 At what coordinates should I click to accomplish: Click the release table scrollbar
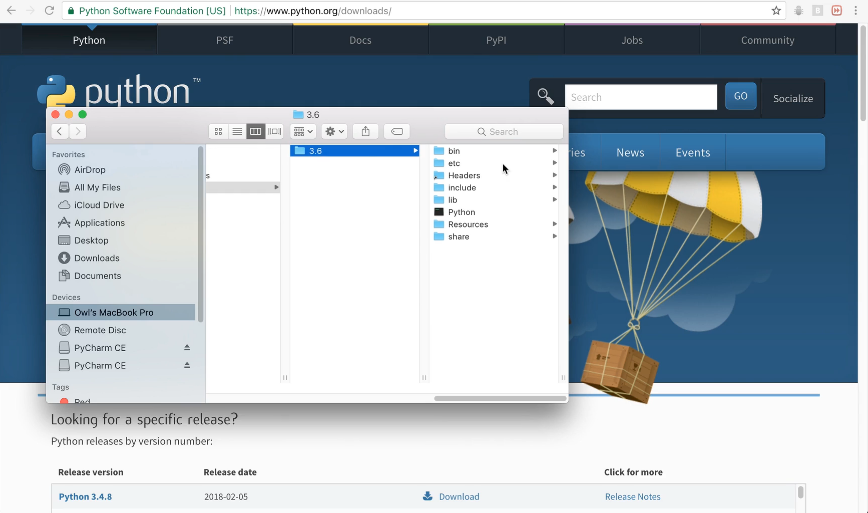[x=800, y=492]
